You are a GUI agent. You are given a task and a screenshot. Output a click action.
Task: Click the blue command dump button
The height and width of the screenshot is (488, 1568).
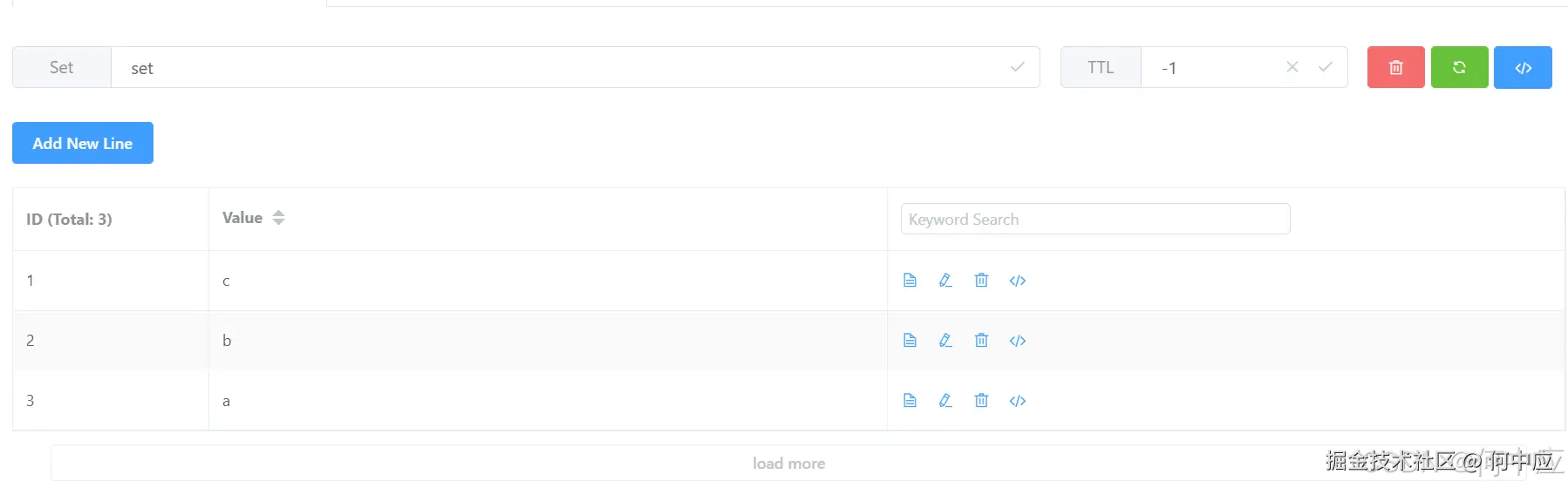coord(1523,68)
